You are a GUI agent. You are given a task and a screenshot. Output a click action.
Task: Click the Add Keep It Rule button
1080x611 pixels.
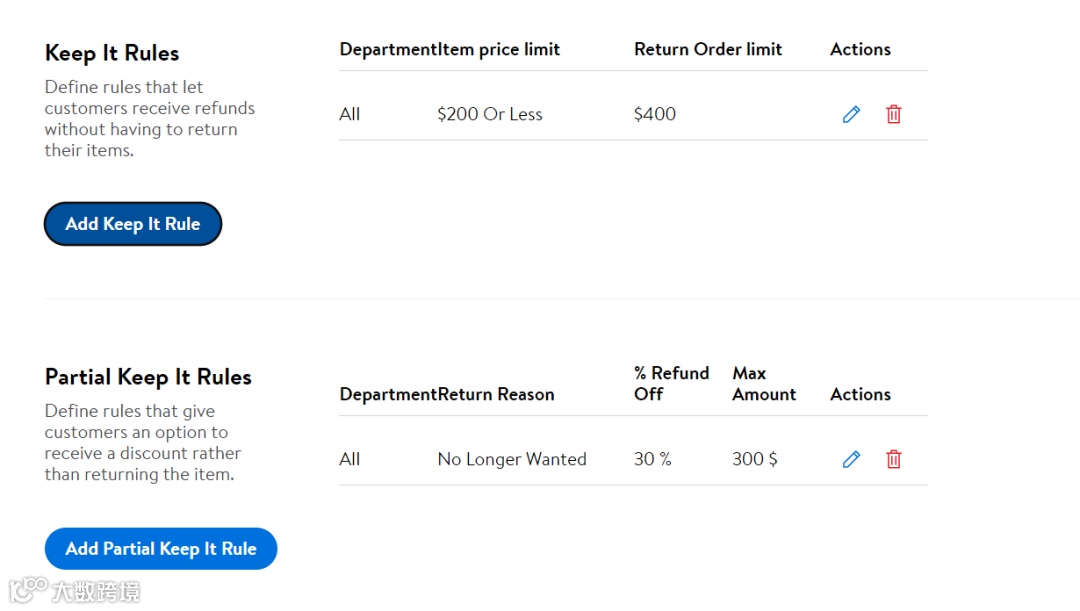pos(133,224)
